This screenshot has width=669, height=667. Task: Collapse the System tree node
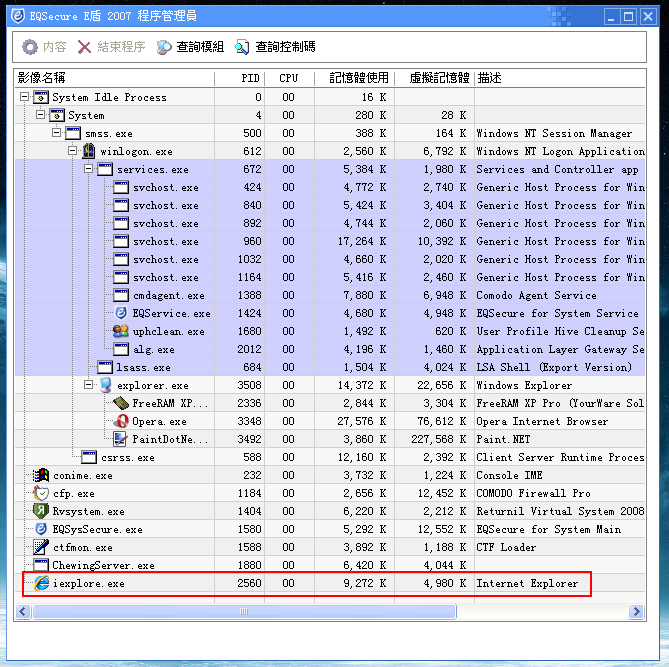pyautogui.click(x=41, y=115)
